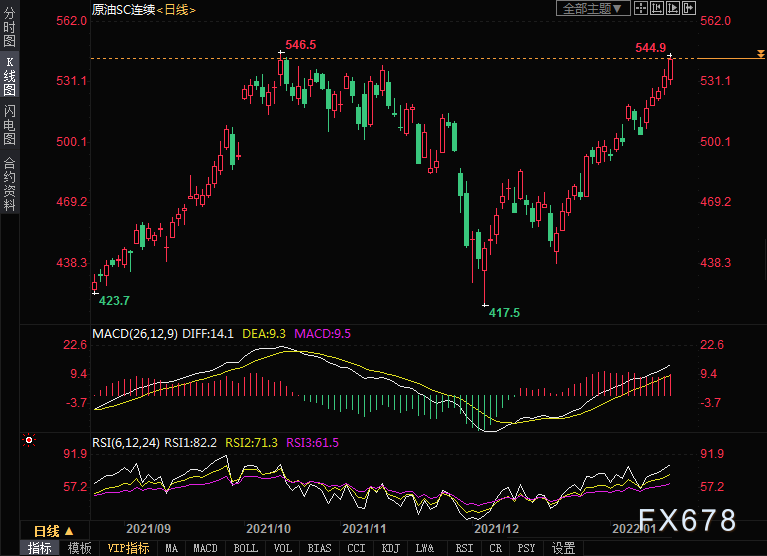Click the chart playback icon
The image size is (767, 556).
(673, 8)
